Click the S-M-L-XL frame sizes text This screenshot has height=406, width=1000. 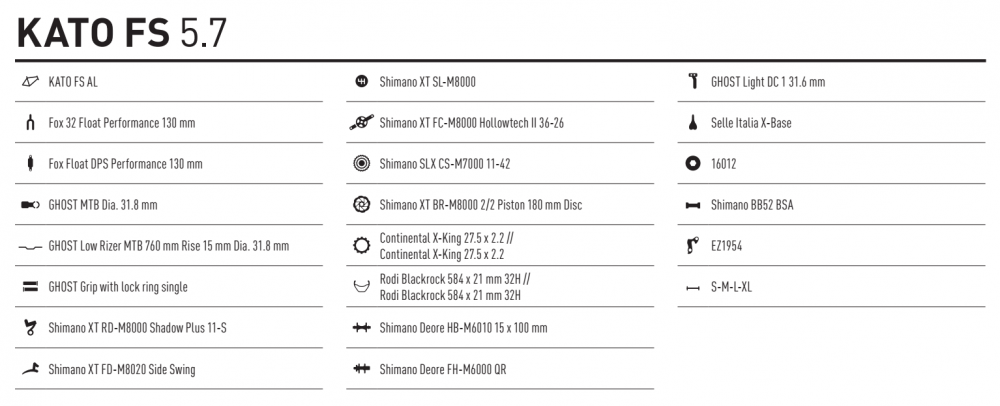tap(731, 287)
